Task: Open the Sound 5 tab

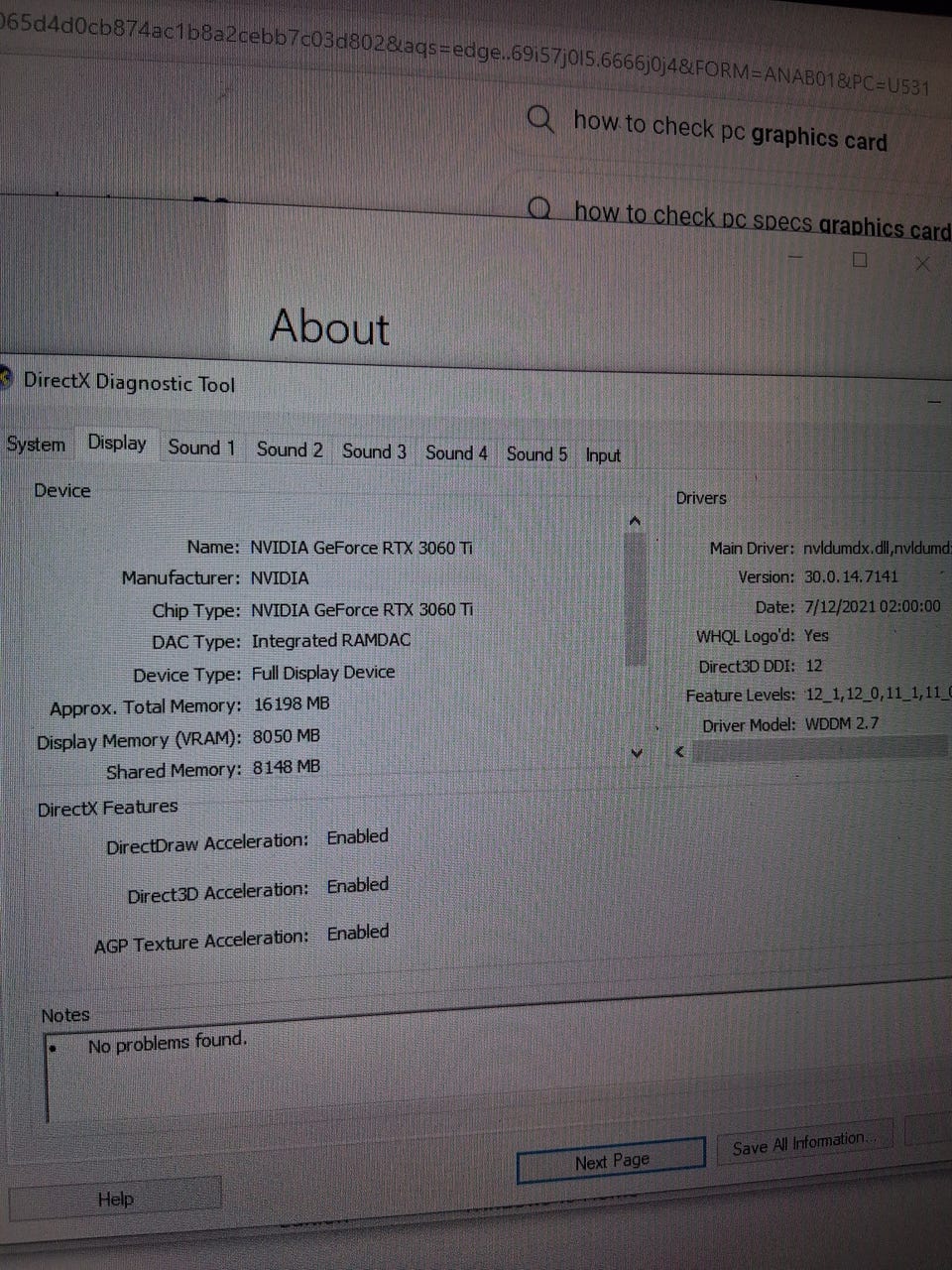Action: pyautogui.click(x=536, y=454)
